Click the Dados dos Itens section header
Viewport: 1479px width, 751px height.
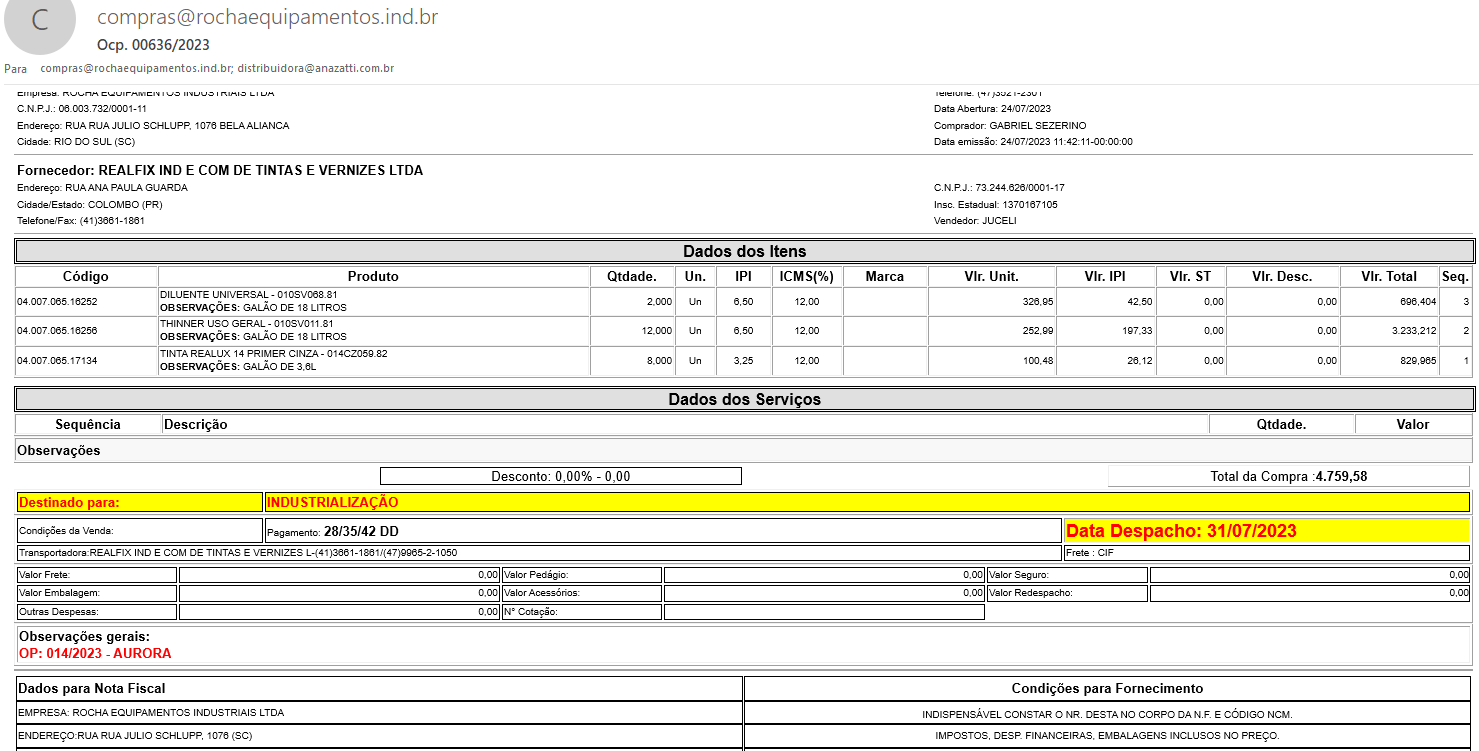pyautogui.click(x=744, y=251)
